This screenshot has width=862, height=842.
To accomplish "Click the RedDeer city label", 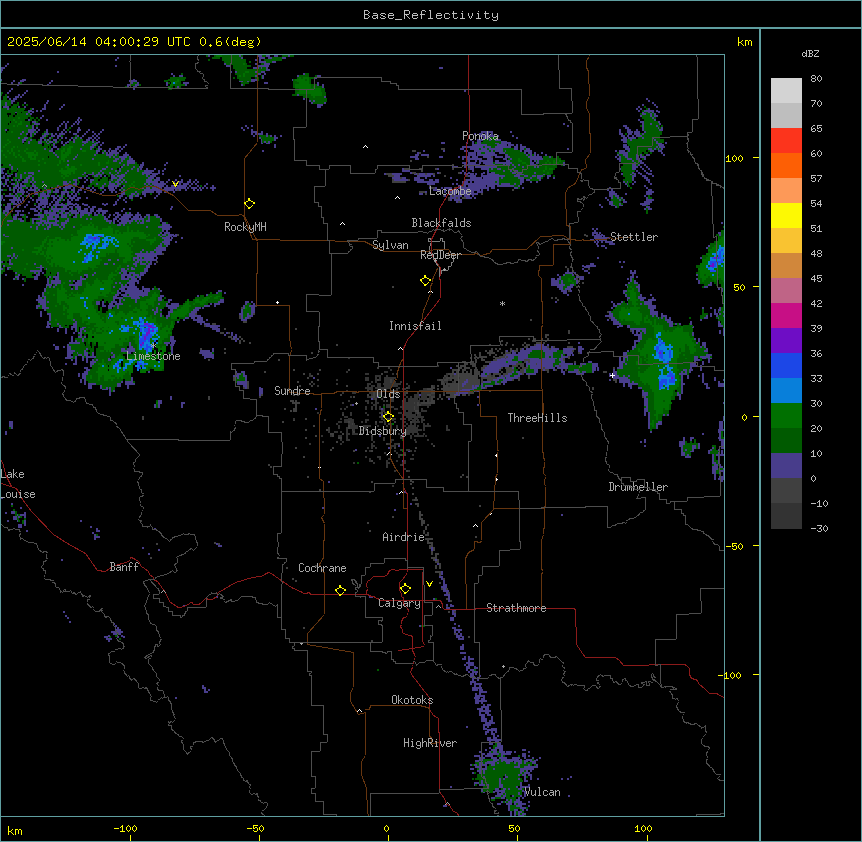I will 440,255.
